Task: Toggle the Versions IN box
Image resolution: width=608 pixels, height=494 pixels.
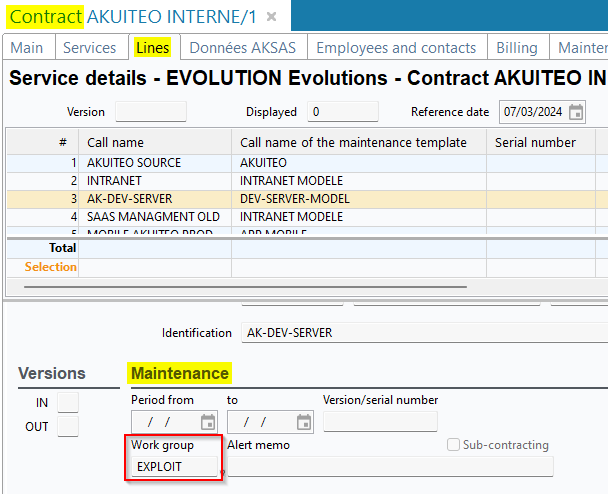Action: pos(68,402)
